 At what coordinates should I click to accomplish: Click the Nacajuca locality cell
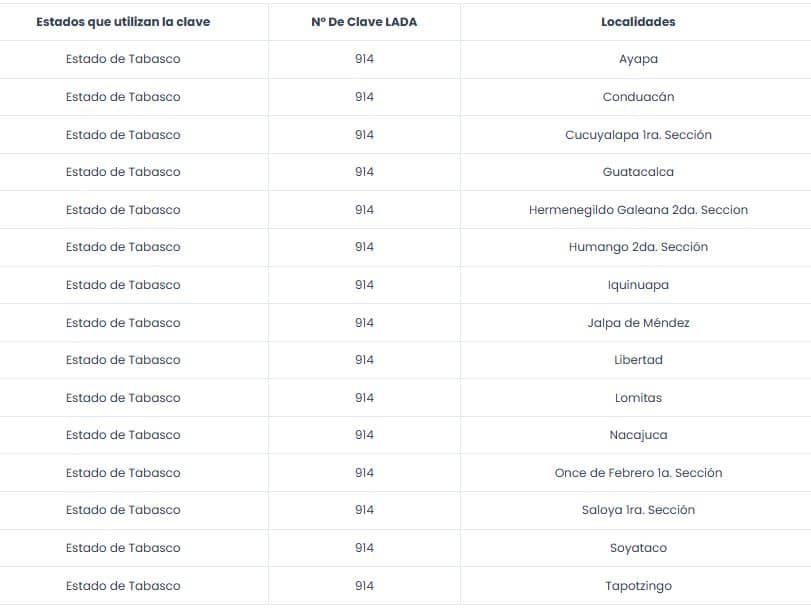(638, 435)
